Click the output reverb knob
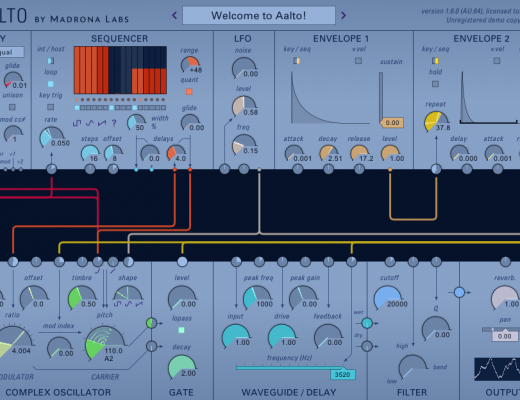 505,298
